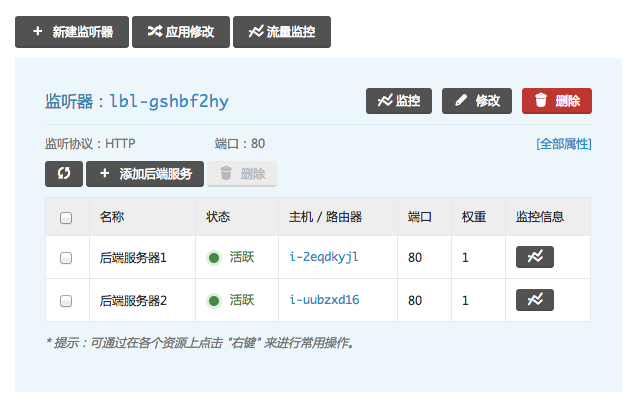This screenshot has height=410, width=637.
Task: Select the checkbox for 后端服务器2
Action: [66, 301]
